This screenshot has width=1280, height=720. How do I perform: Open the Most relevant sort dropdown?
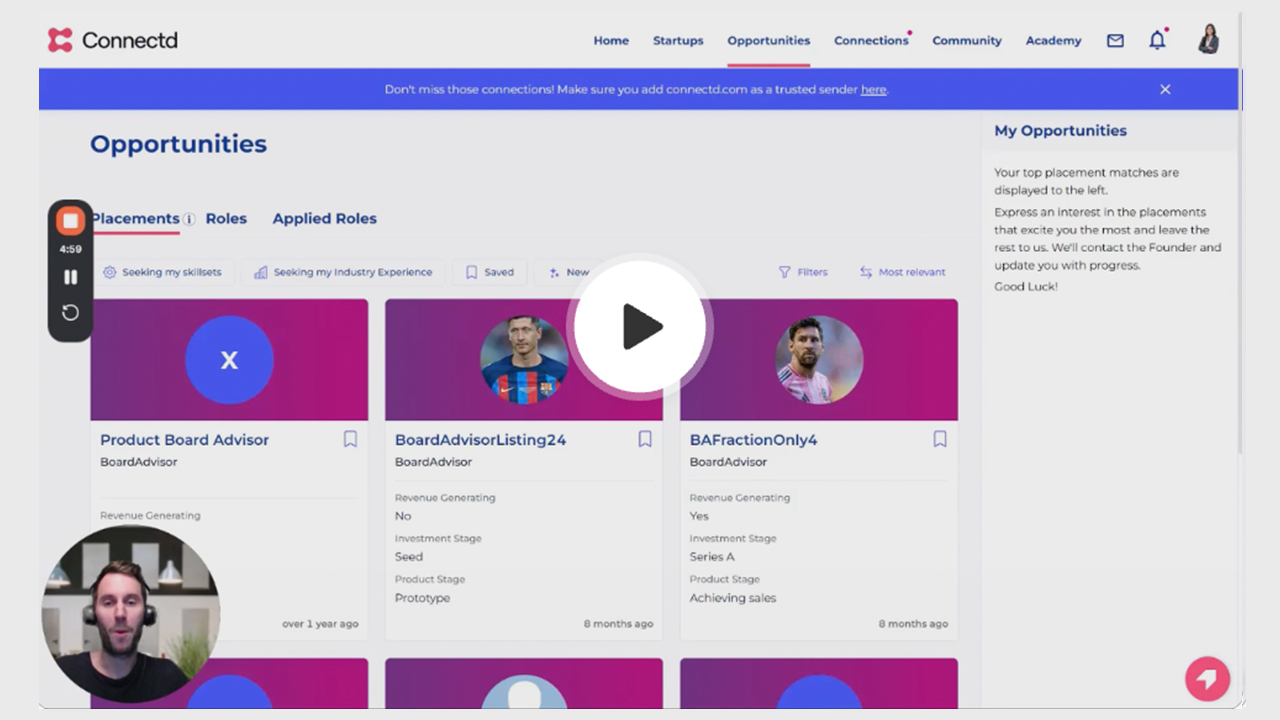pos(902,272)
